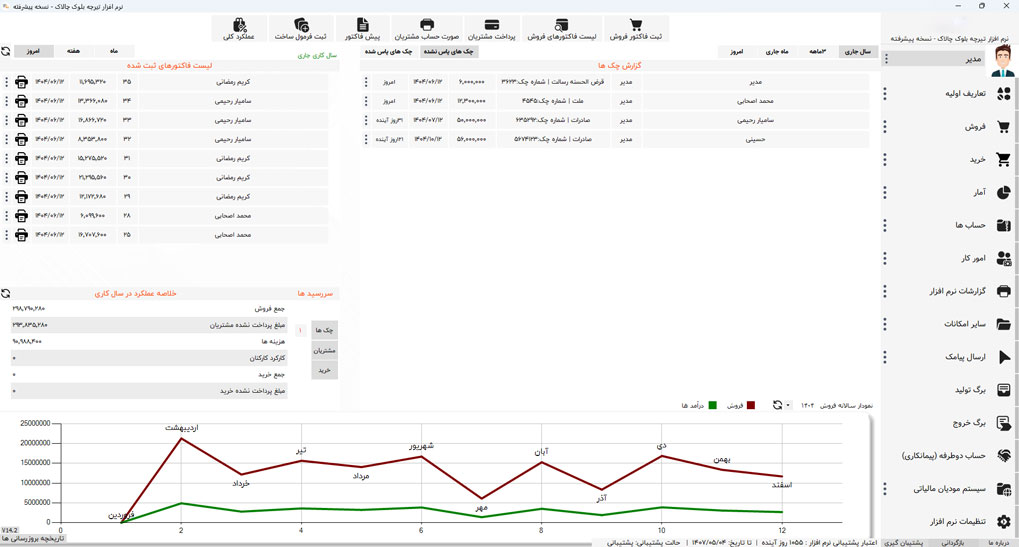
Task: Click the بازگردانی button at the bottom
Action: click(x=953, y=542)
